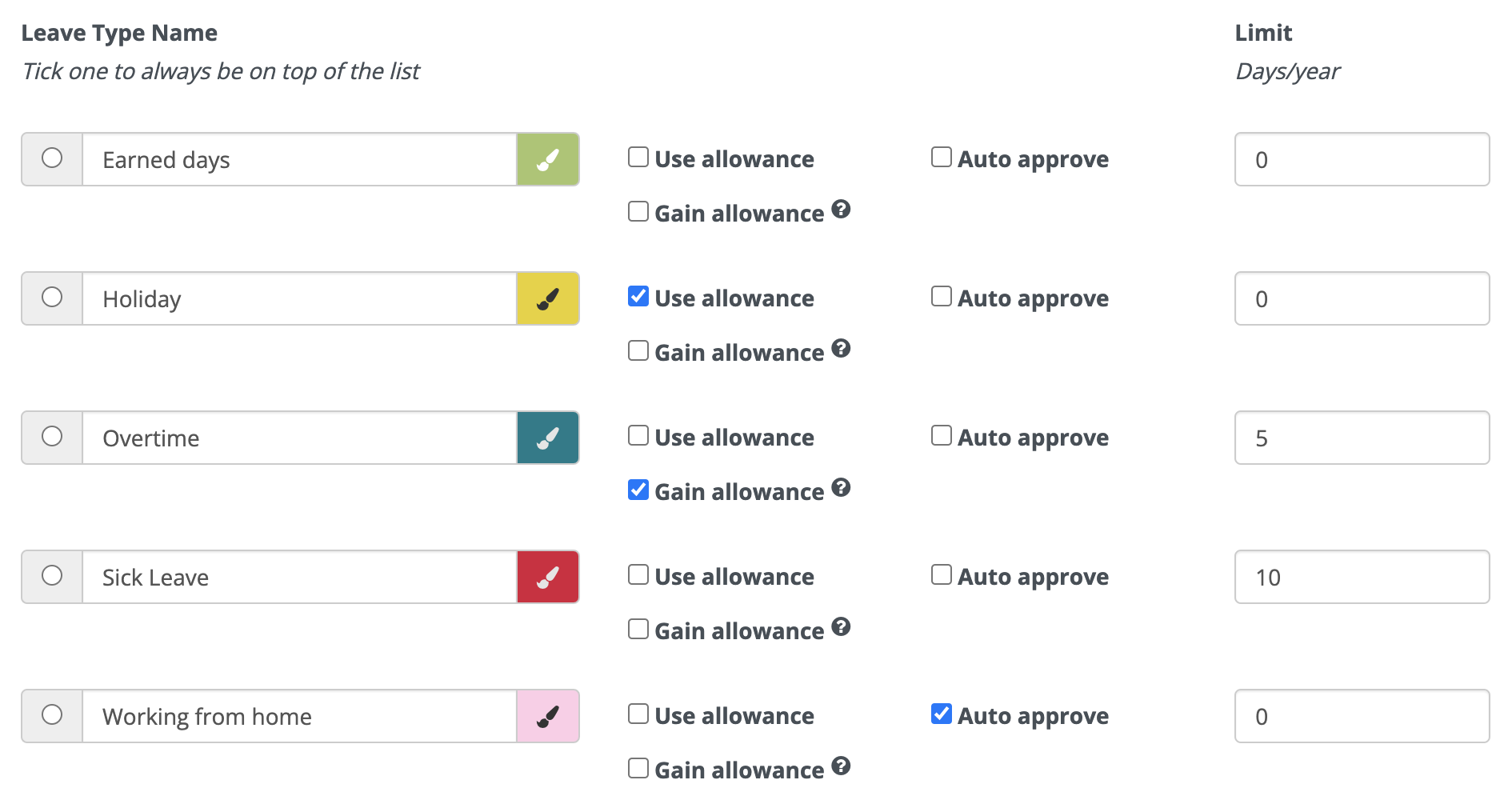Click help icon beside Sick Leave Gain allowance

(841, 627)
